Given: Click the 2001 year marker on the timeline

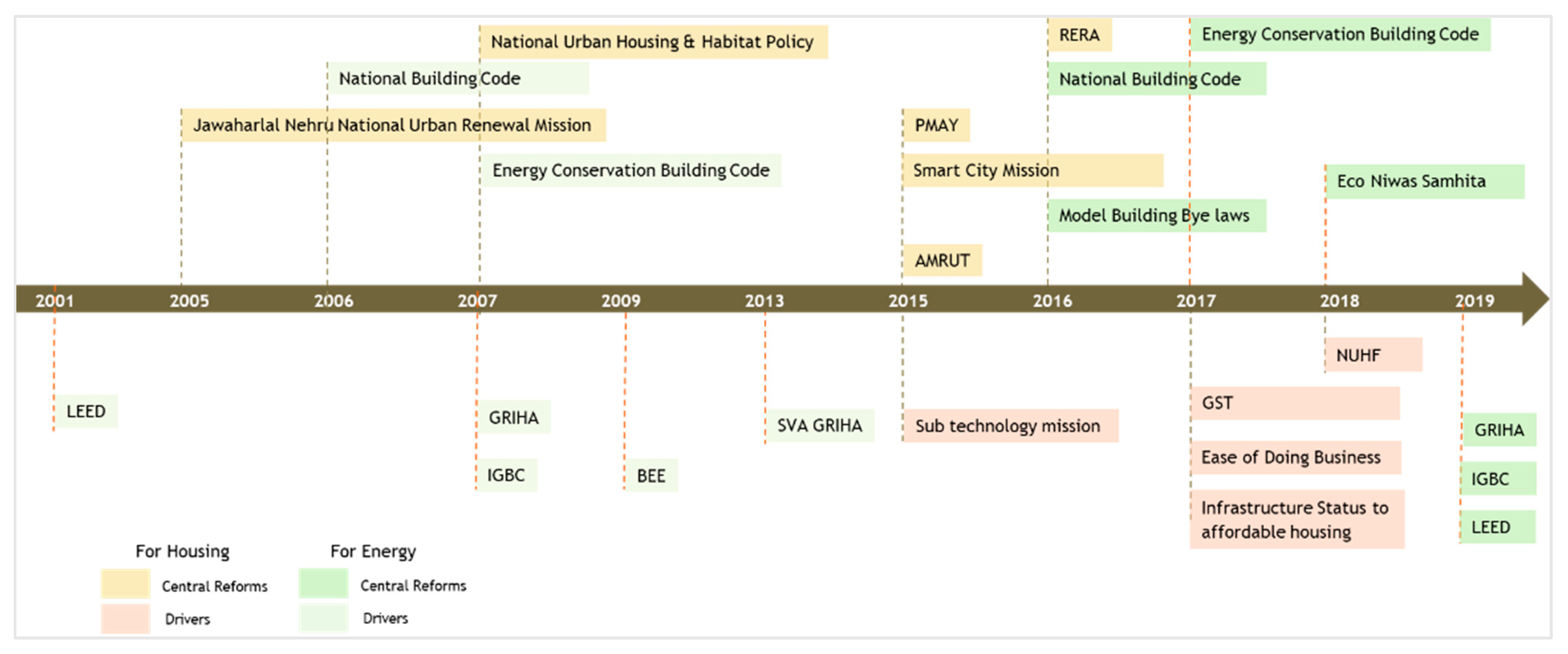Looking at the screenshot, I should pyautogui.click(x=54, y=300).
